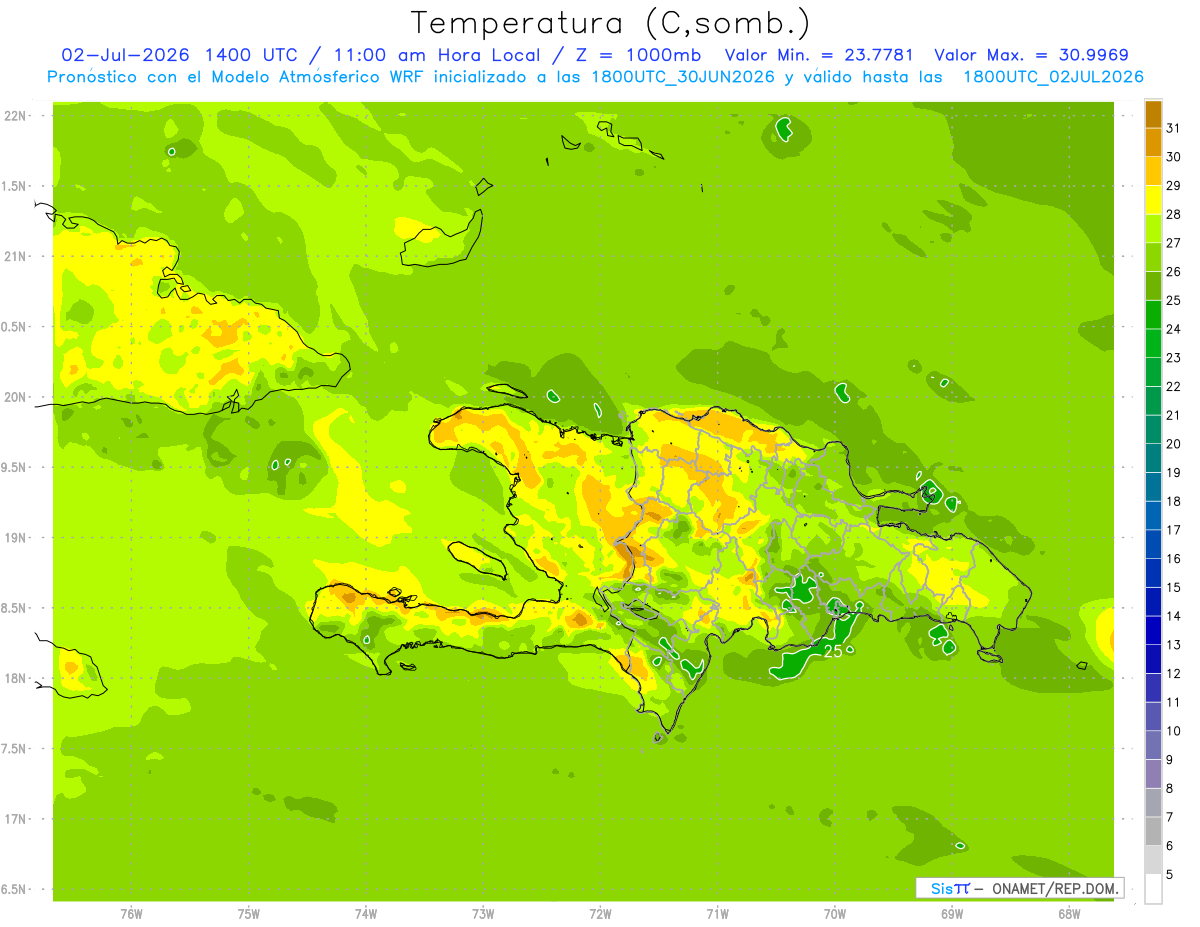Click the "1.5N" latitude tick label

pos(16,186)
